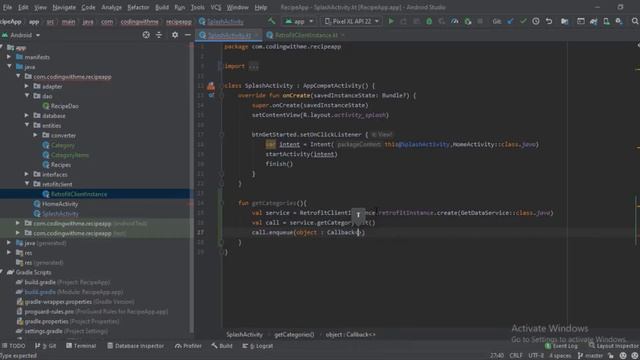The width and height of the screenshot is (640, 360).
Task: Show Git history with the clock icon
Action: pos(536,21)
